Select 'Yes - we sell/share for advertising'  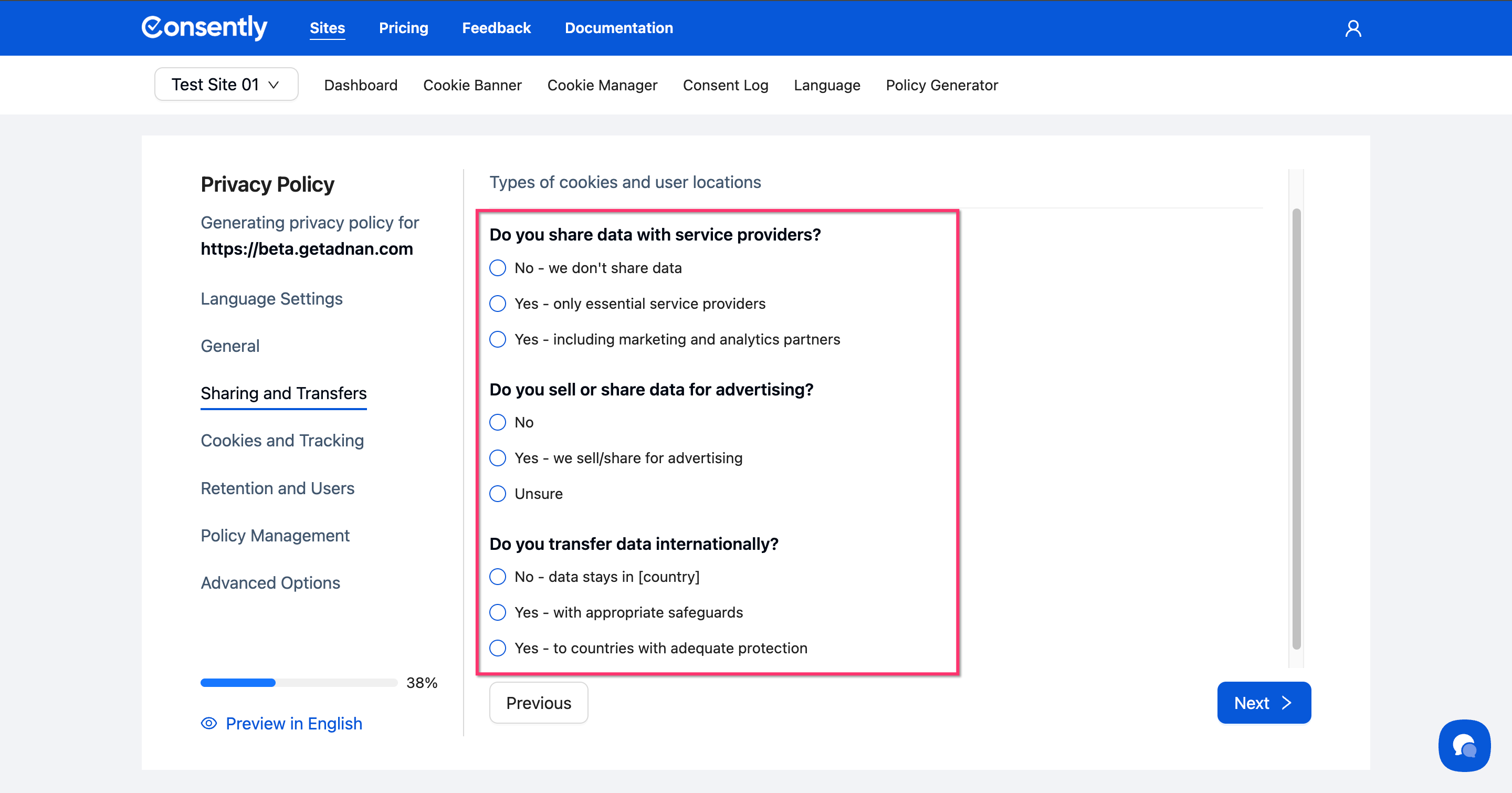(x=498, y=458)
